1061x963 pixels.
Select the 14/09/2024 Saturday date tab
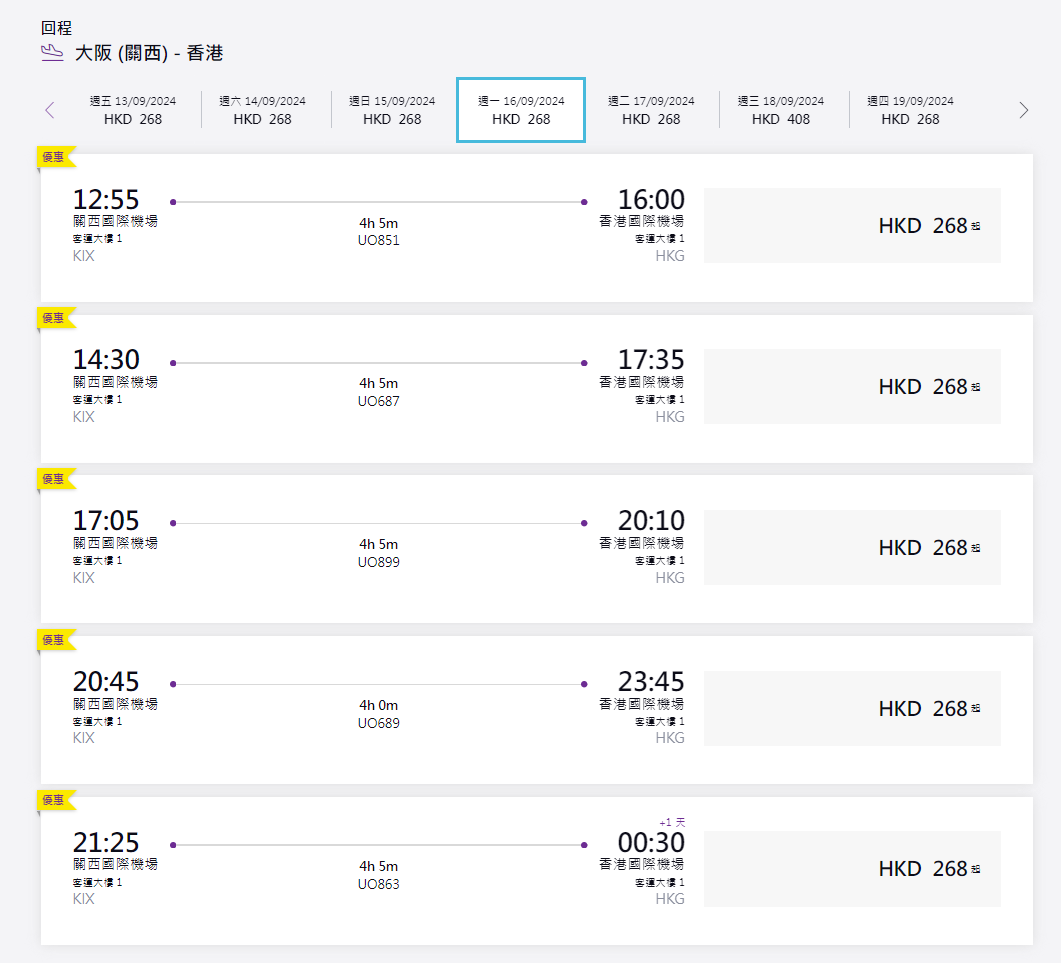tap(263, 110)
